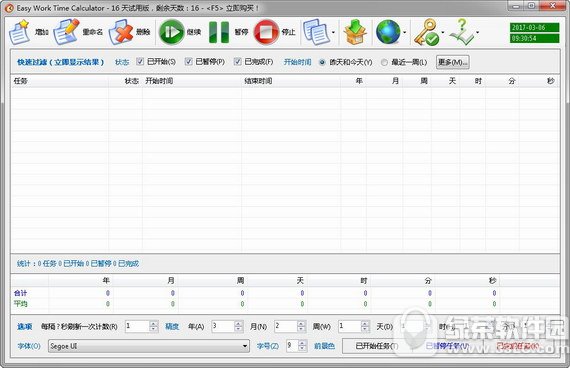Open dropdown arrow beside help book icon
Image resolution: width=570 pixels, height=368 pixels.
478,33
